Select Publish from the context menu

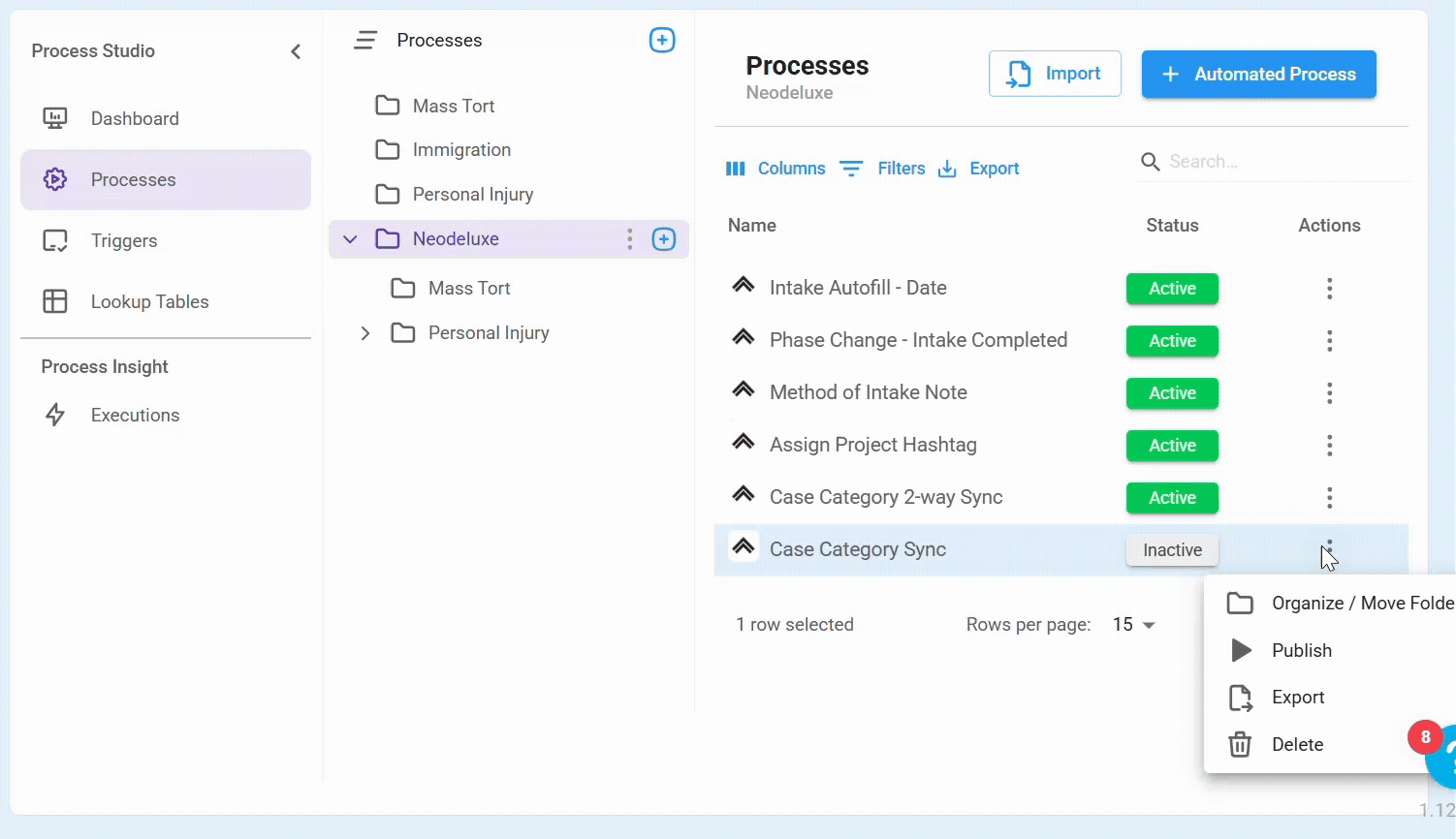point(1301,650)
